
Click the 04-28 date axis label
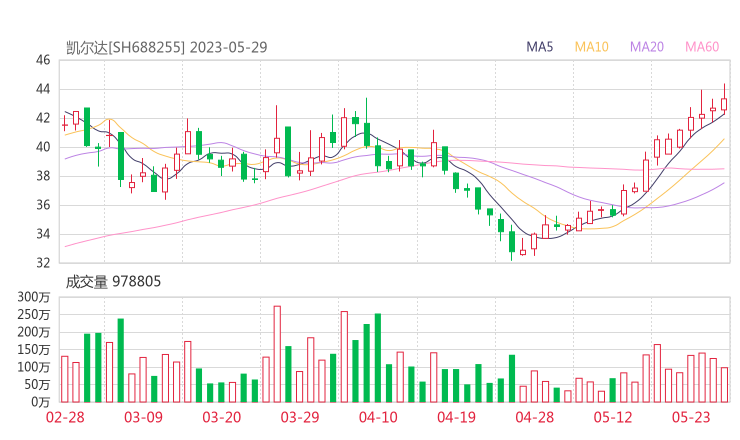(535, 417)
